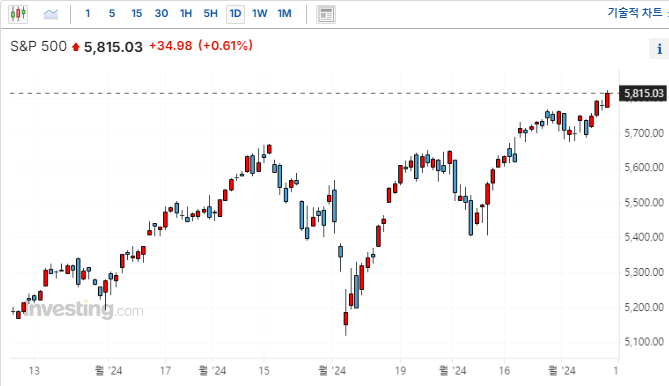Image resolution: width=669 pixels, height=386 pixels.
Task: Click the S&P 500 index name
Action: (x=38, y=46)
